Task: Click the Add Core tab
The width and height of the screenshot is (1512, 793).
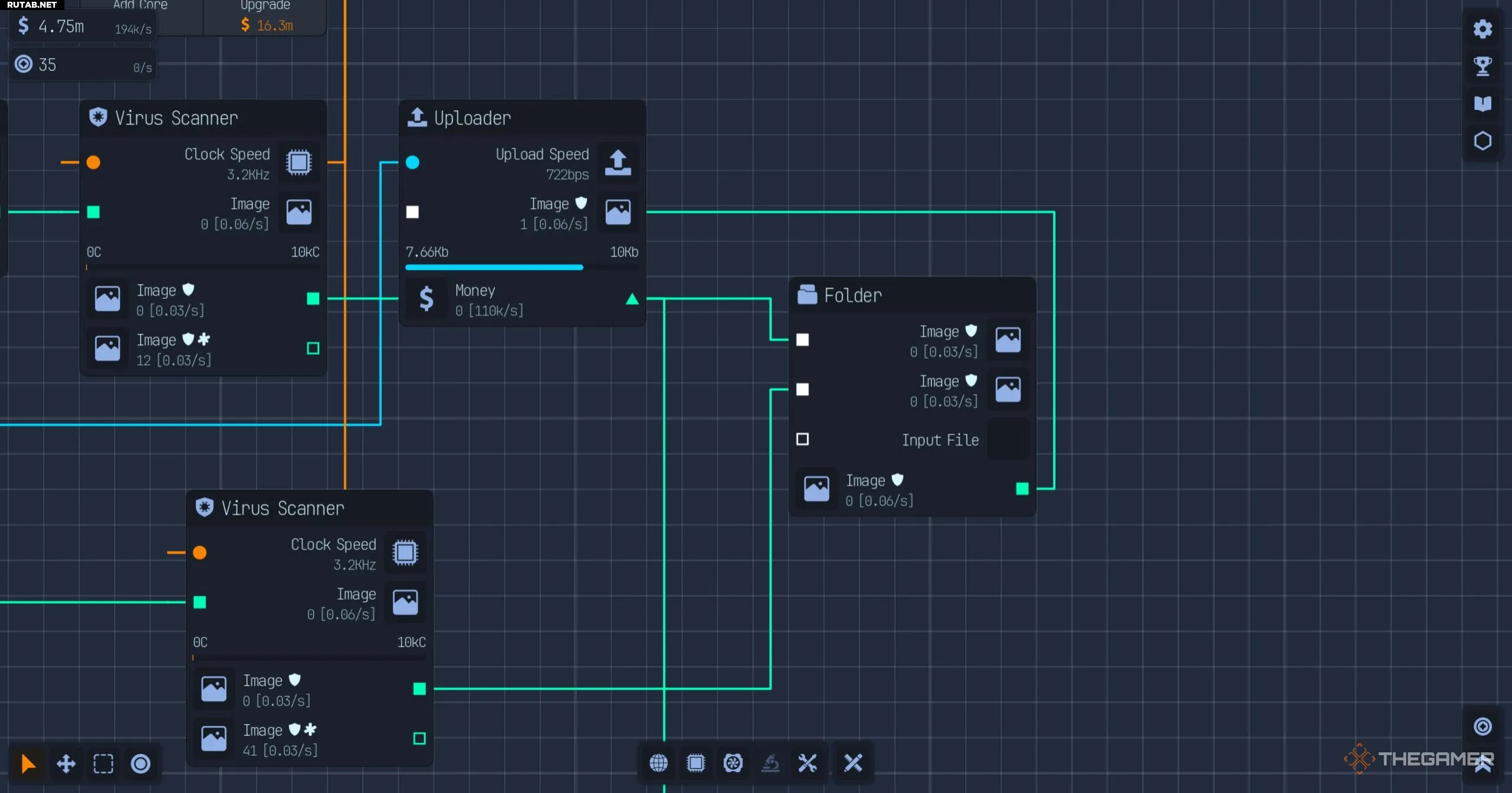Action: pyautogui.click(x=141, y=6)
